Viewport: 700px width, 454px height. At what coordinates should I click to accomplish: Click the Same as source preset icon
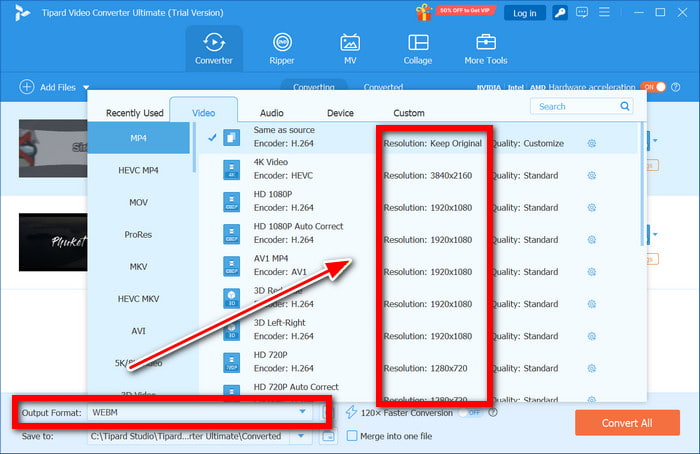(x=231, y=137)
